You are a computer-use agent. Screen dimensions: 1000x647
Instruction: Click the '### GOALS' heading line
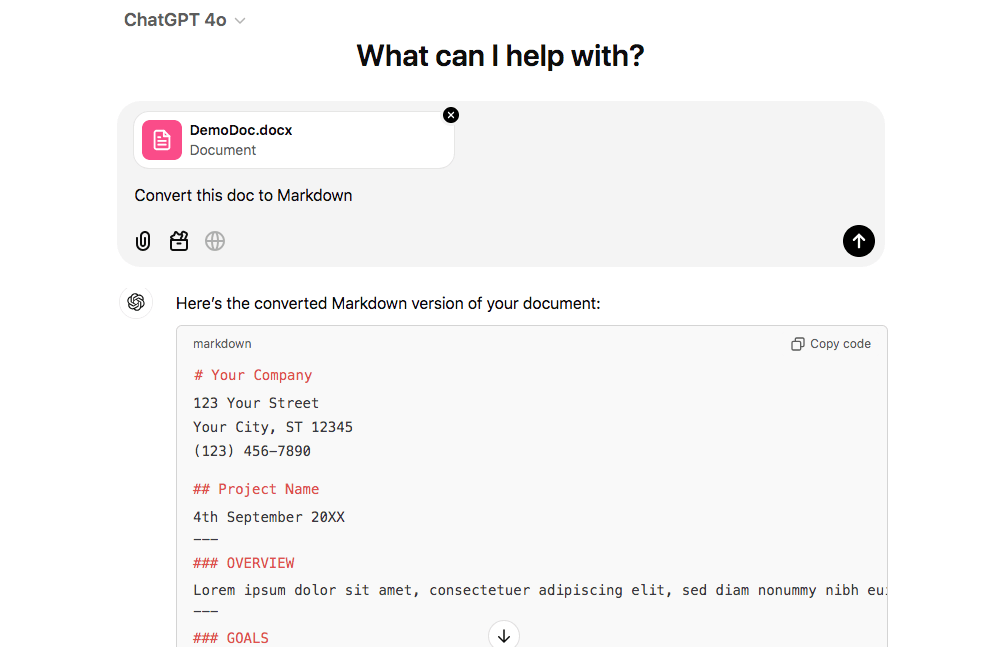(x=231, y=638)
